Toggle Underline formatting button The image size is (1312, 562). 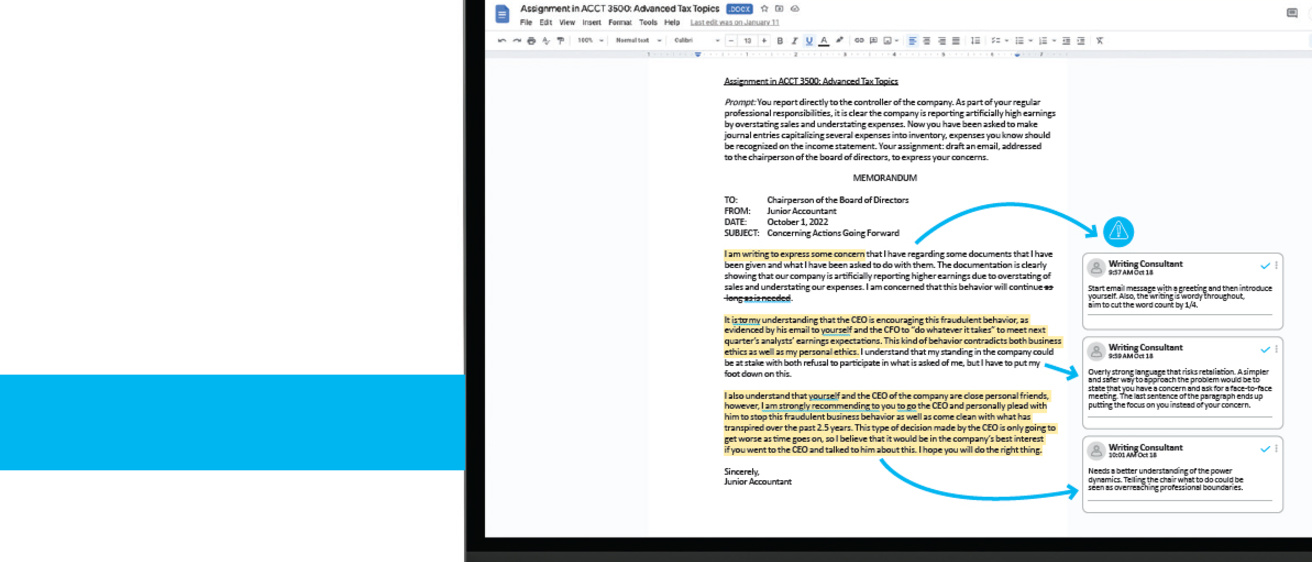coord(809,40)
